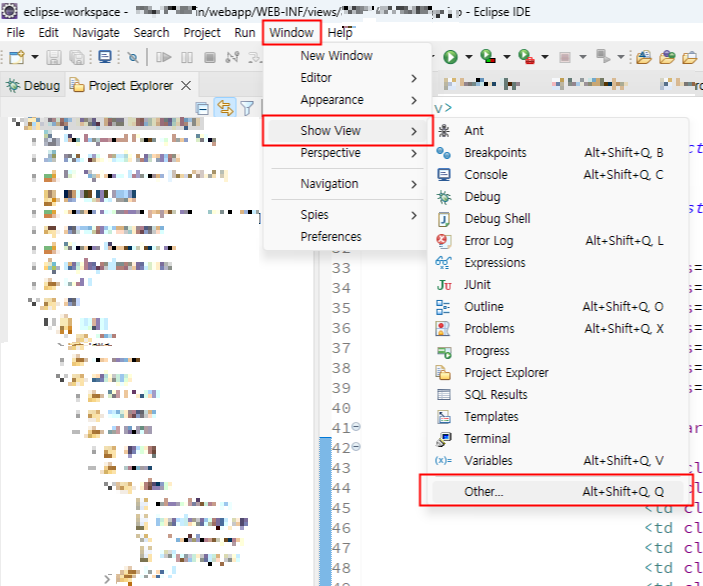Open the Debug view from submenu
Screen dimensions: 703x586
[558, 196]
